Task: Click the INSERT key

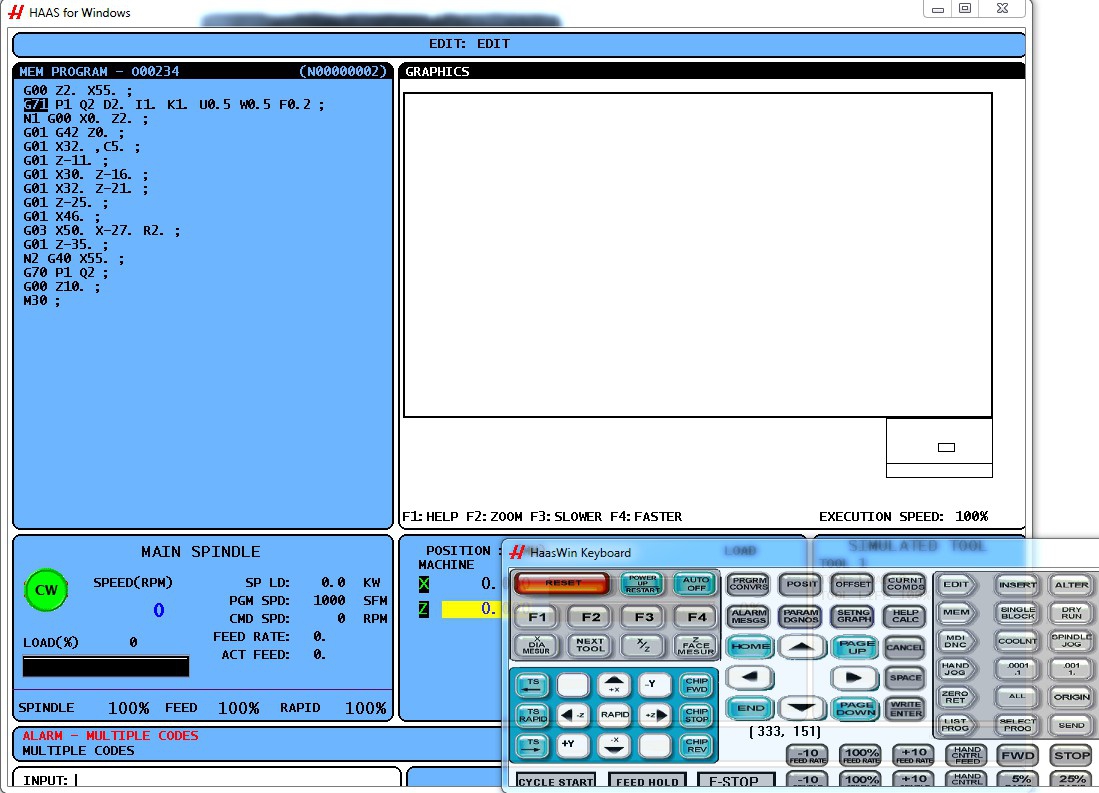Action: pos(1017,584)
